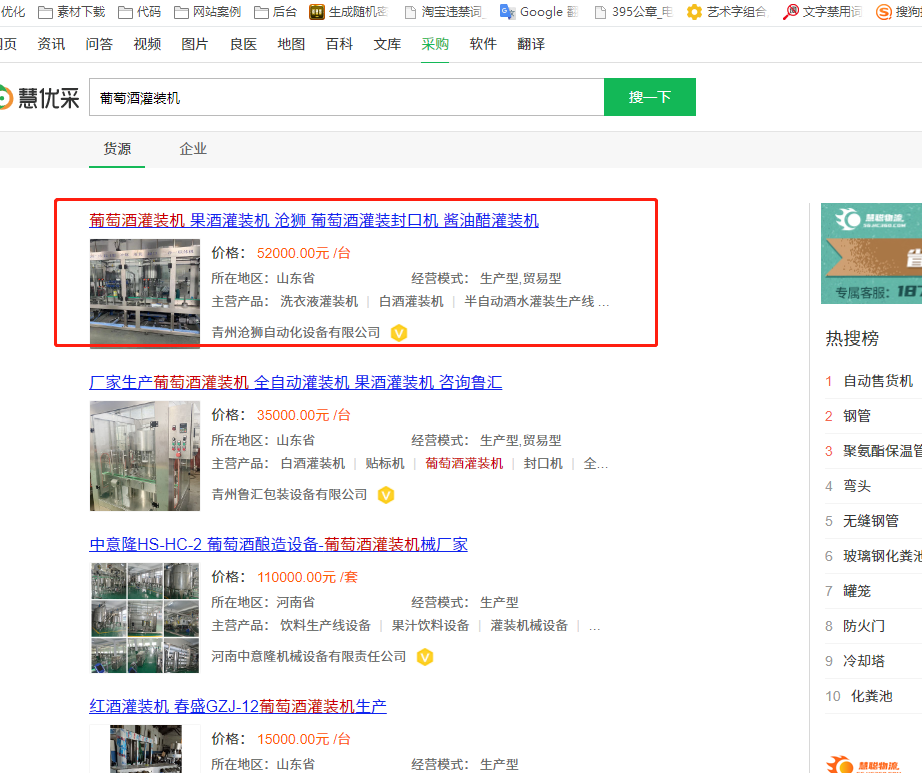
Task: Open listing 中意隆HS-HC-2 葡萄酒酿造设备
Action: tap(279, 544)
